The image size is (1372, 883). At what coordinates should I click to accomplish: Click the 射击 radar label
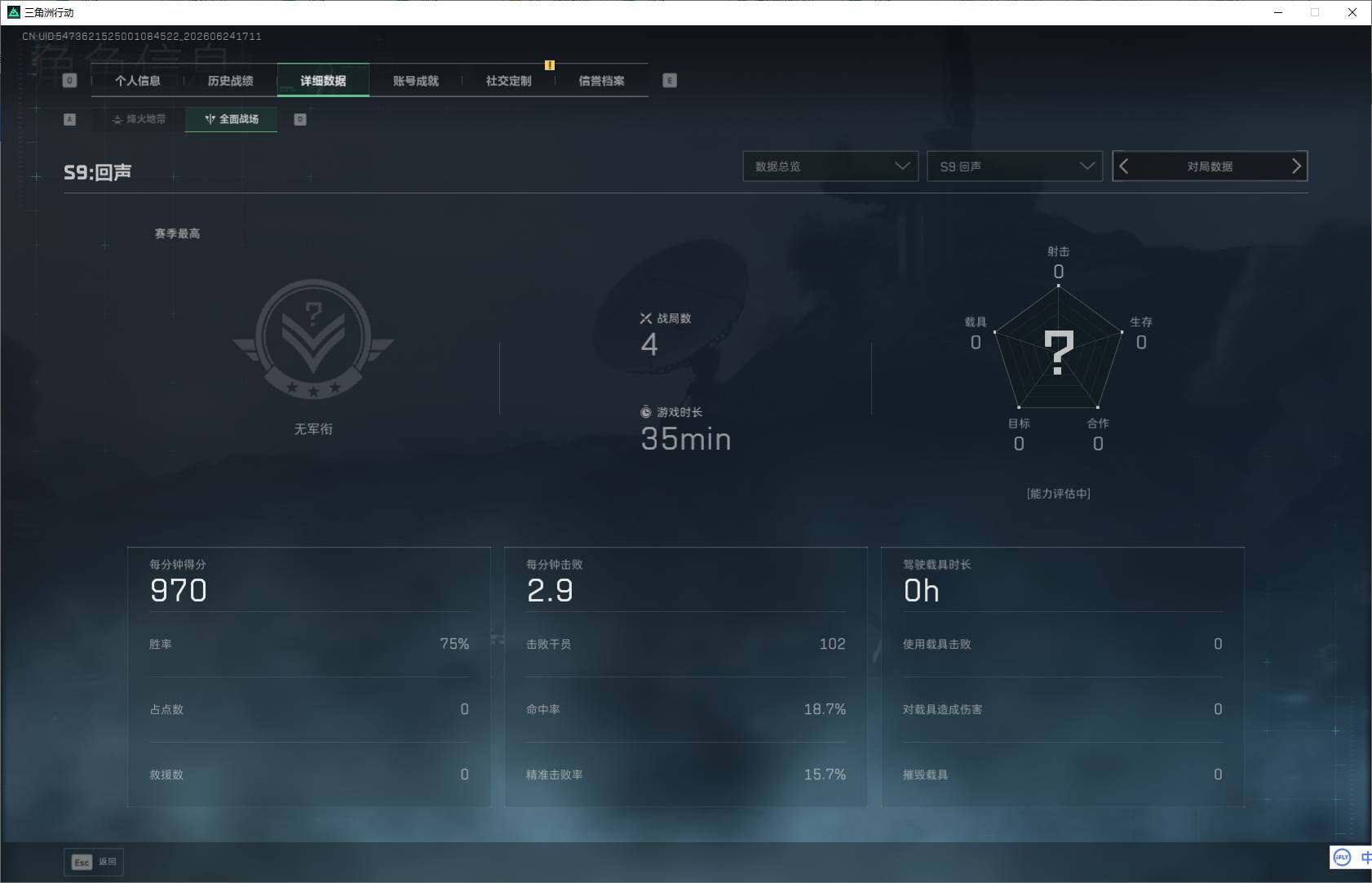click(x=1059, y=251)
